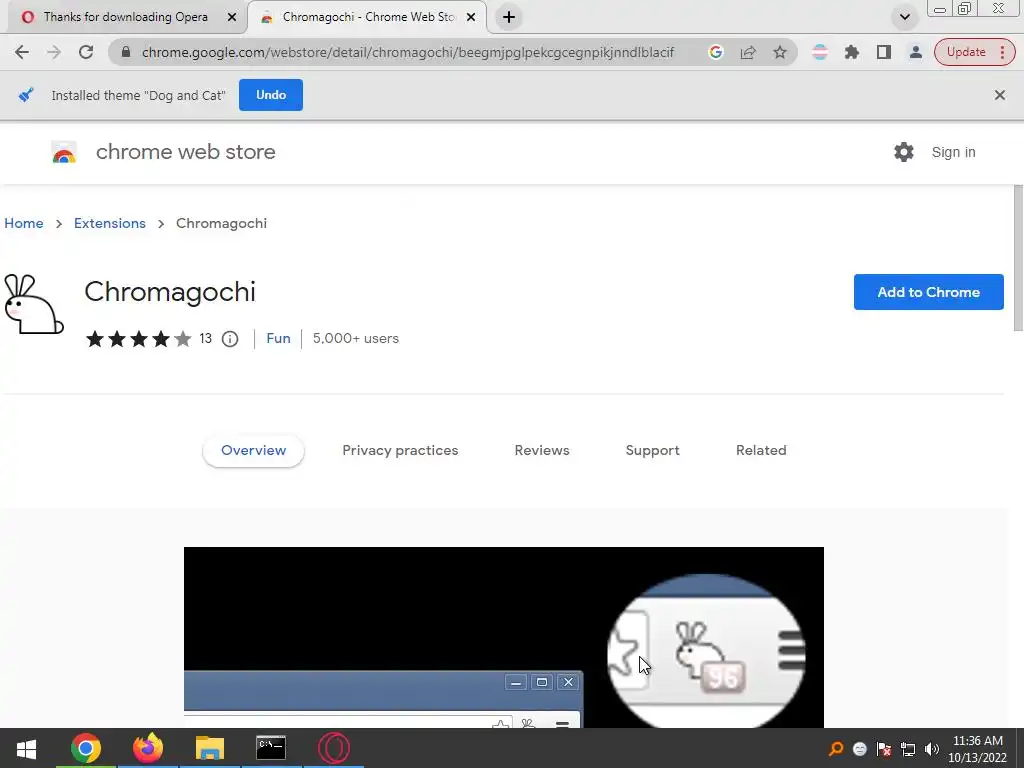
Task: Click the volume speaker tray icon
Action: click(x=932, y=749)
